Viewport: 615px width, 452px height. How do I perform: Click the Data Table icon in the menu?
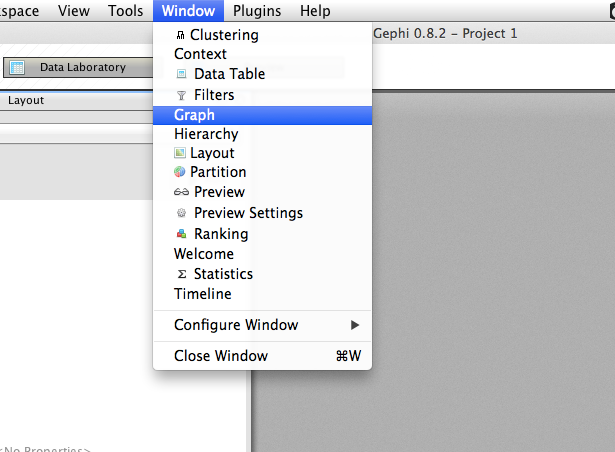click(x=181, y=74)
